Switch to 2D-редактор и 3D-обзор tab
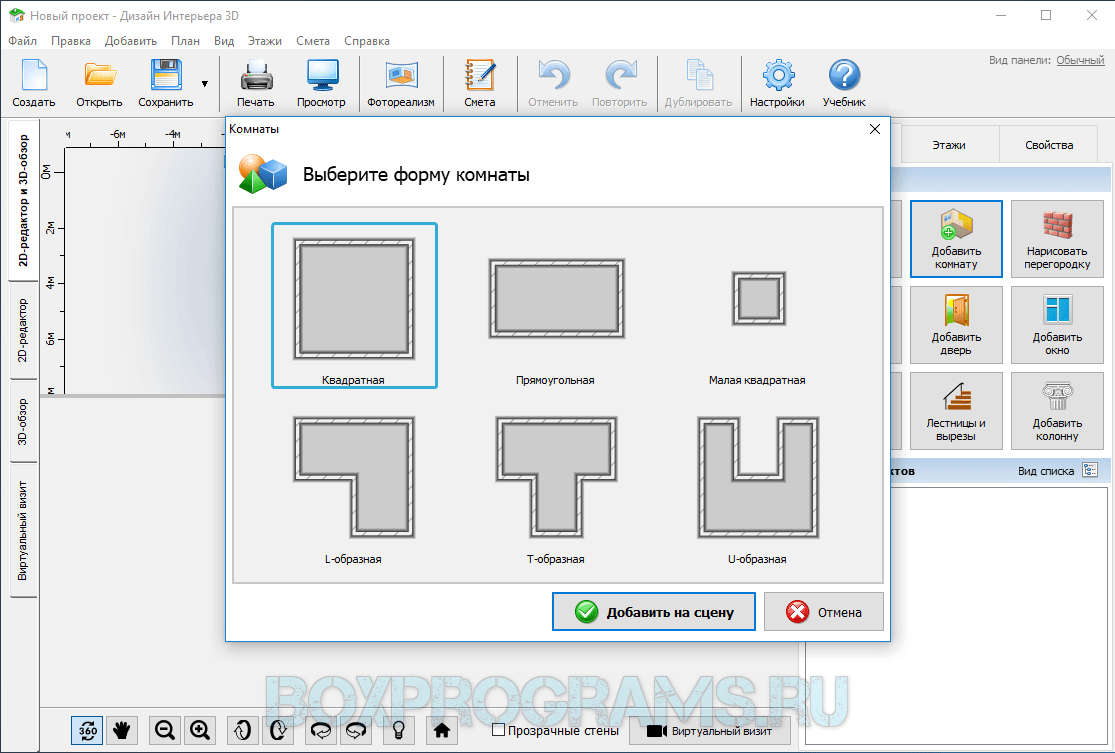Screen dimensions: 1115x753 [x=23, y=201]
